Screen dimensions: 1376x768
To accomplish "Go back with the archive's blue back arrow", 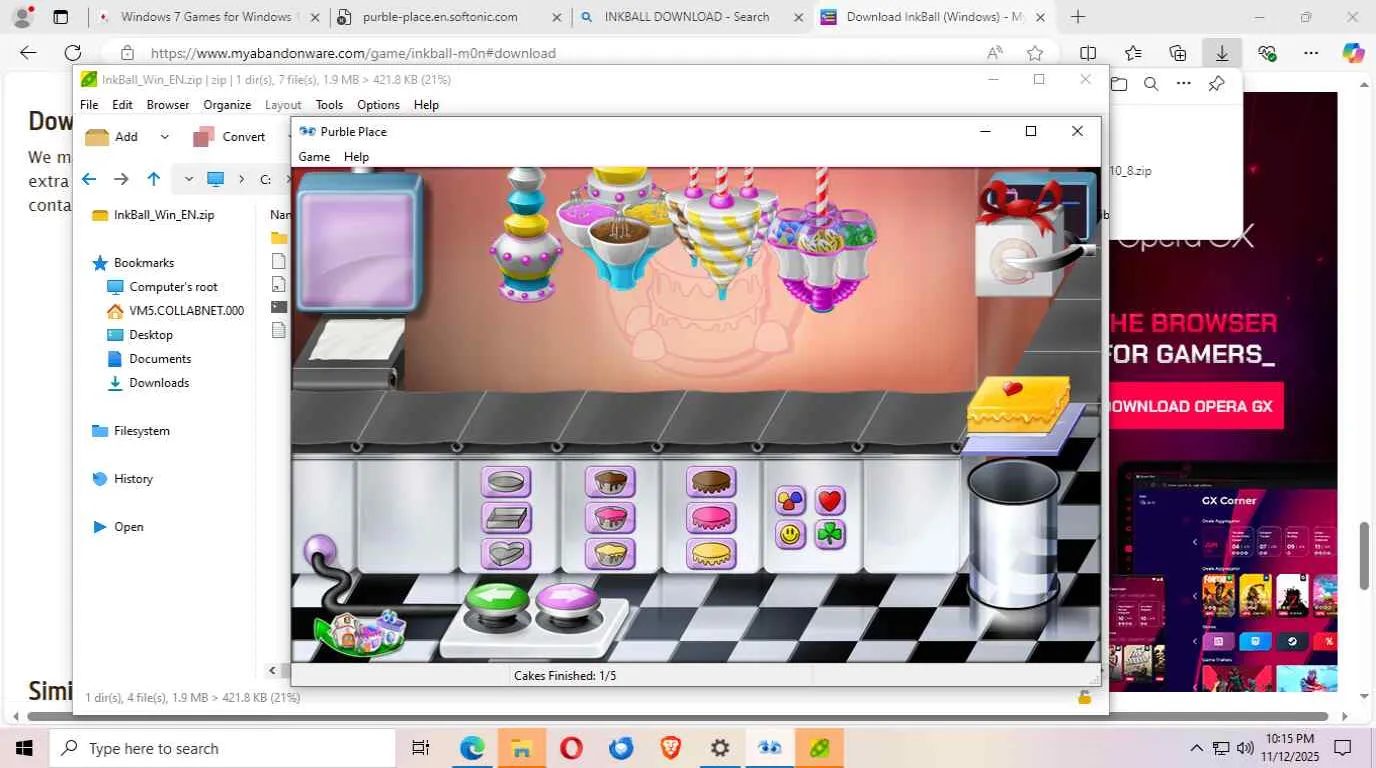I will pos(89,179).
